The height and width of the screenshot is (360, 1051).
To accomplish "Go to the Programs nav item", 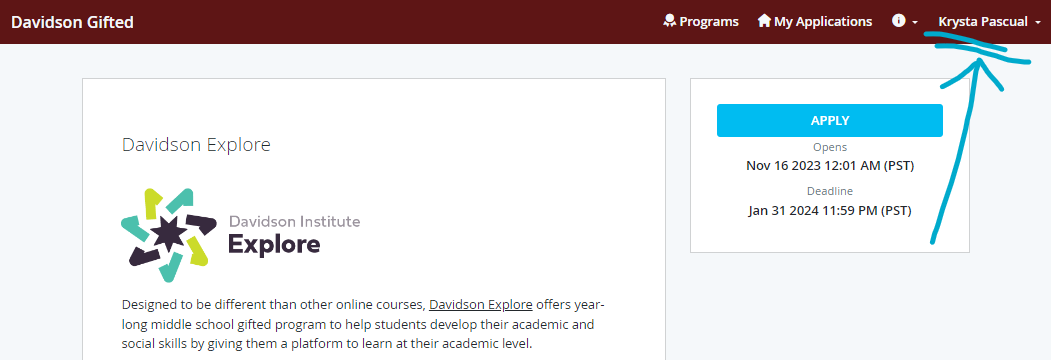I will (x=701, y=21).
